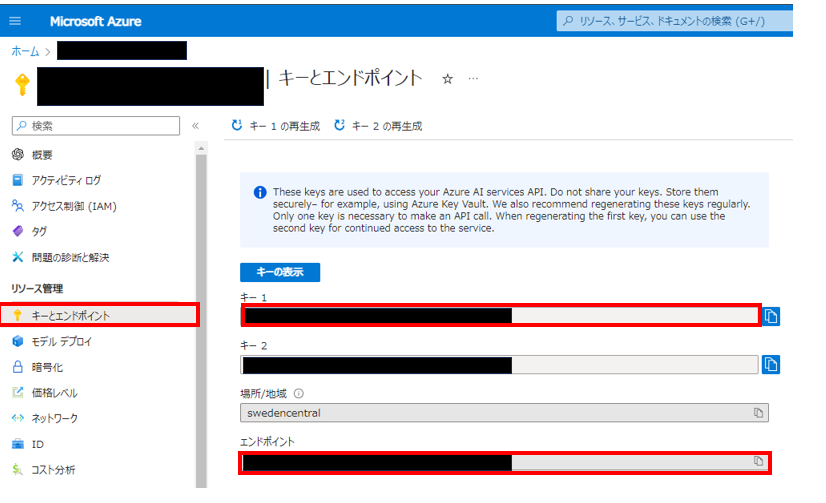Open アクセス制御 (IAM) in the sidebar
Image resolution: width=826 pixels, height=503 pixels.
pyautogui.click(x=74, y=206)
